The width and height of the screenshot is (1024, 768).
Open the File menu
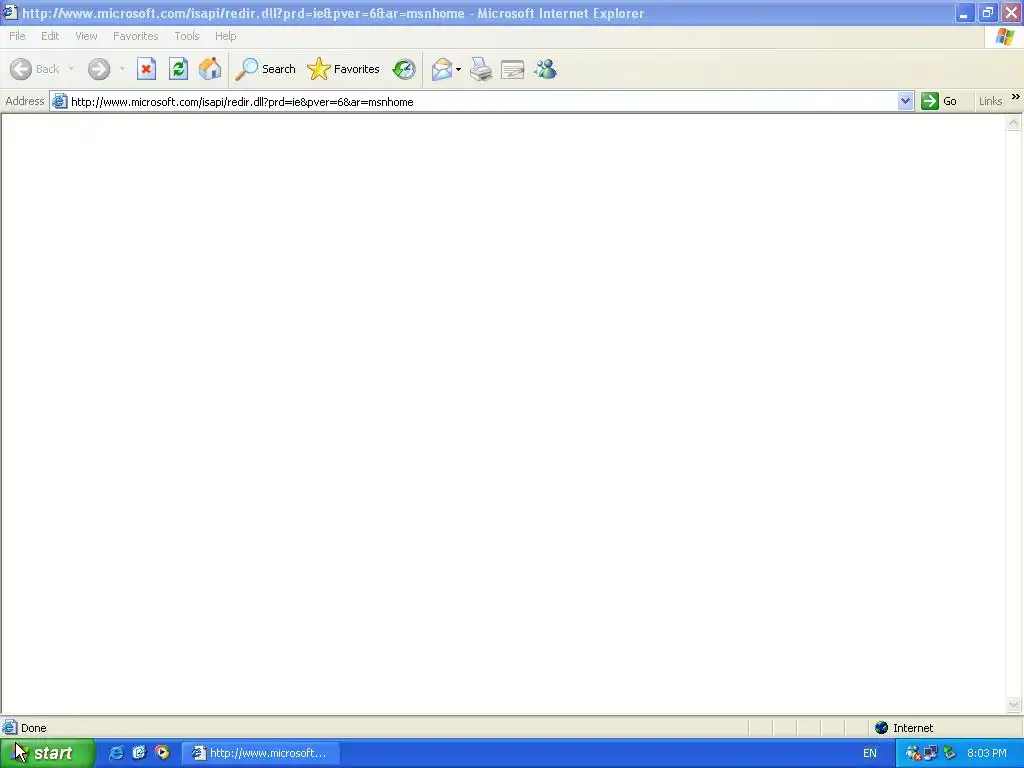coord(17,36)
